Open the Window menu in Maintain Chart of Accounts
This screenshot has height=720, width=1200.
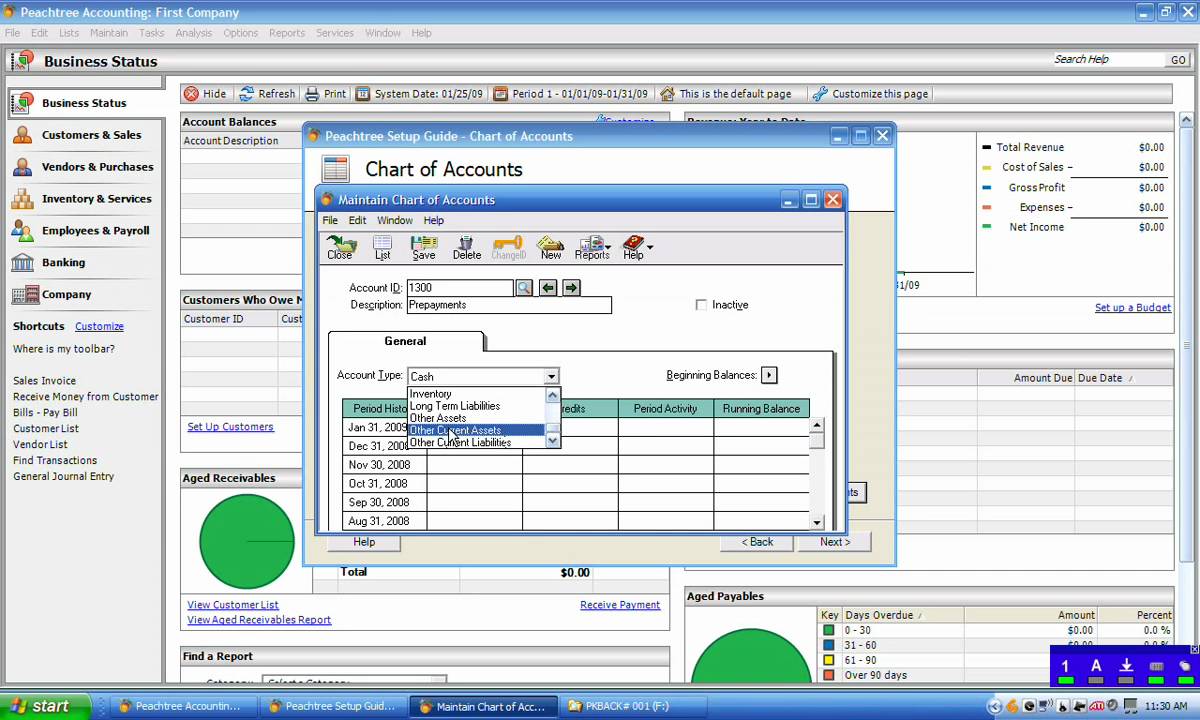[395, 220]
